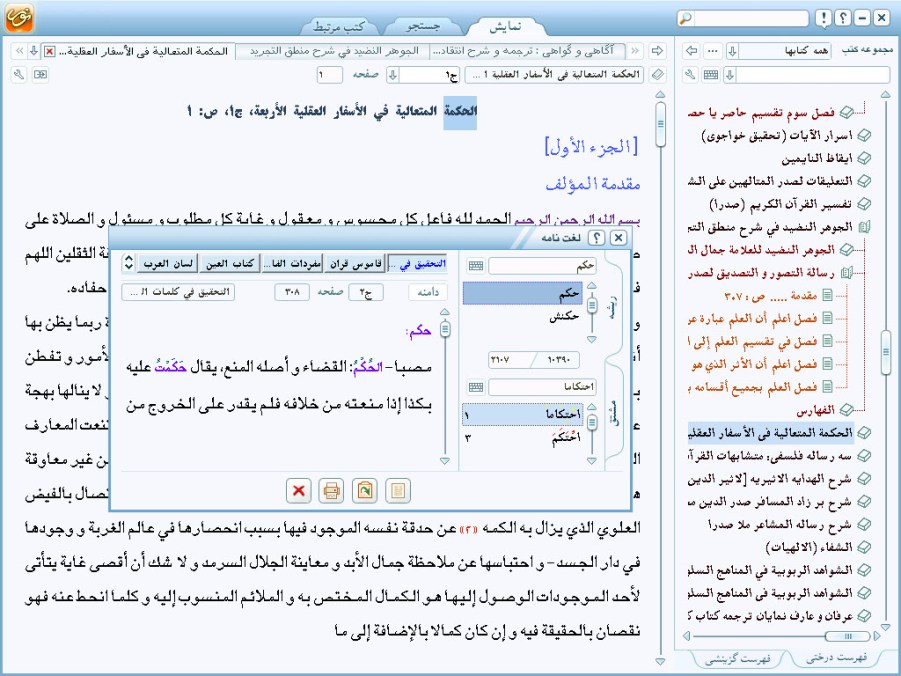Select the لسان العرب dictionary tab
Screen dimensions: 901x676
(x=168, y=264)
